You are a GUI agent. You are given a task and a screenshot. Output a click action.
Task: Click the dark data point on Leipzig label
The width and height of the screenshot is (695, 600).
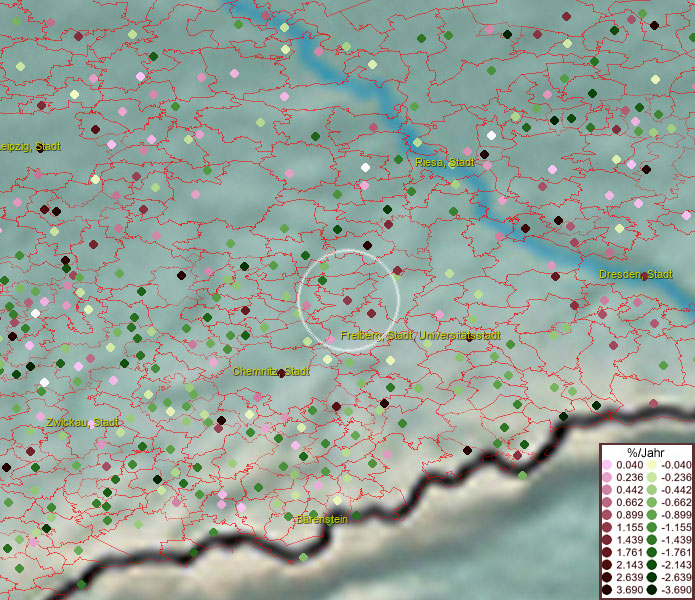40,148
